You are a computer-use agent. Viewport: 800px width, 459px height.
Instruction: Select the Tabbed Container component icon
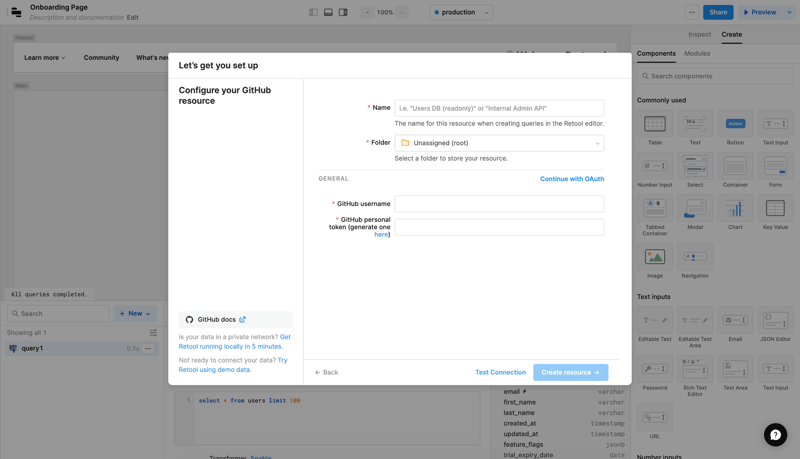point(655,209)
